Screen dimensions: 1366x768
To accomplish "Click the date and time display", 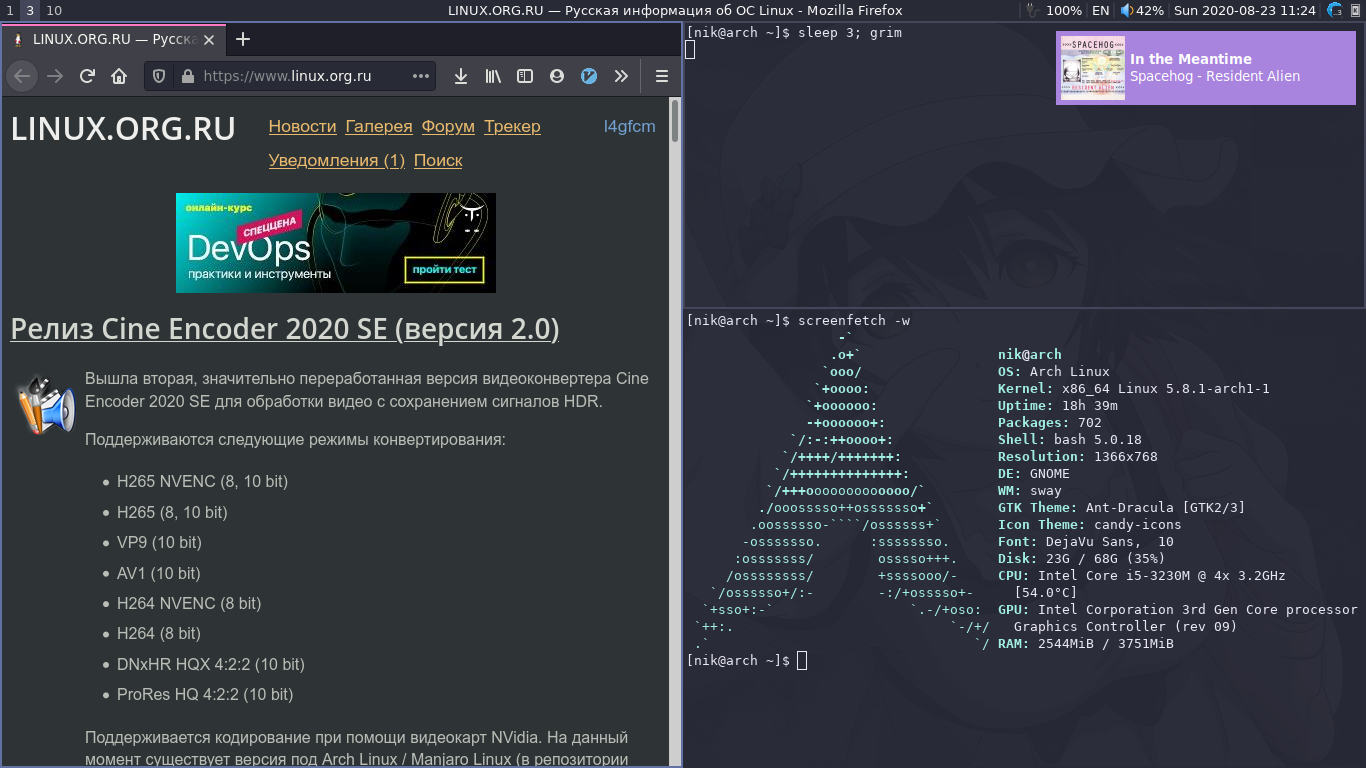I will [1244, 10].
